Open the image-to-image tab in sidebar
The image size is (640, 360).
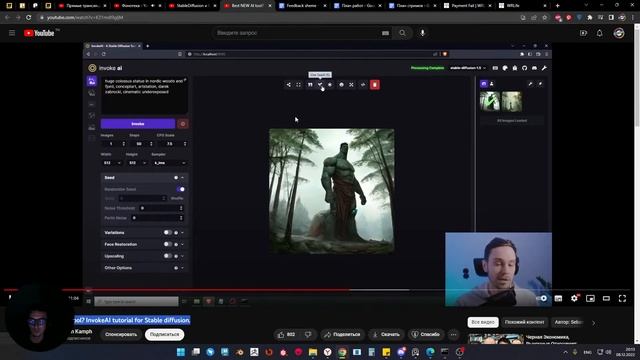click(x=92, y=93)
